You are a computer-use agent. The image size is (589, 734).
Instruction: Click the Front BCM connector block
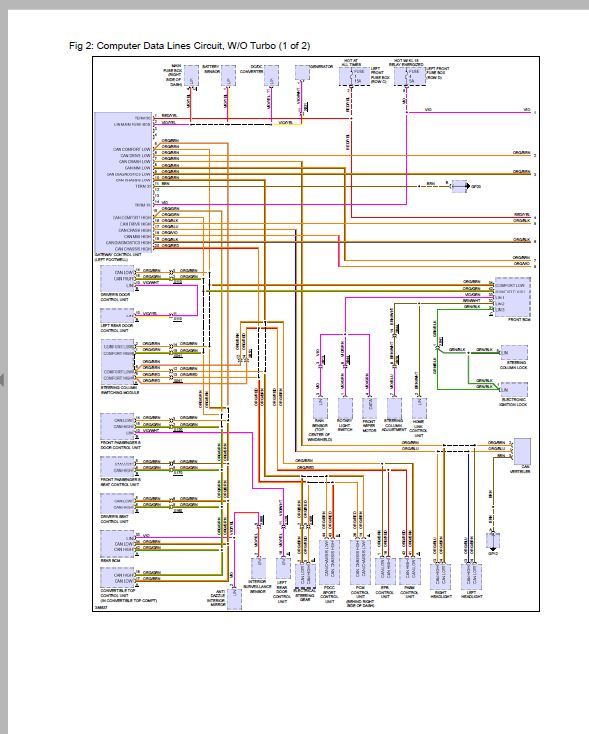click(513, 297)
